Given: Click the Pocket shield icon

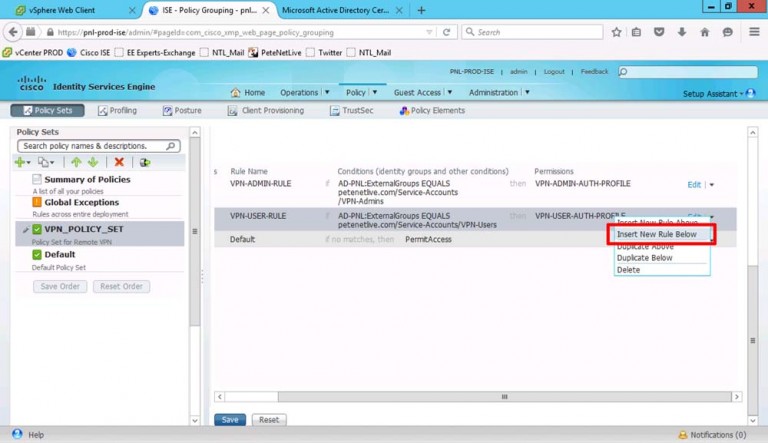Looking at the screenshot, I should coord(659,32).
